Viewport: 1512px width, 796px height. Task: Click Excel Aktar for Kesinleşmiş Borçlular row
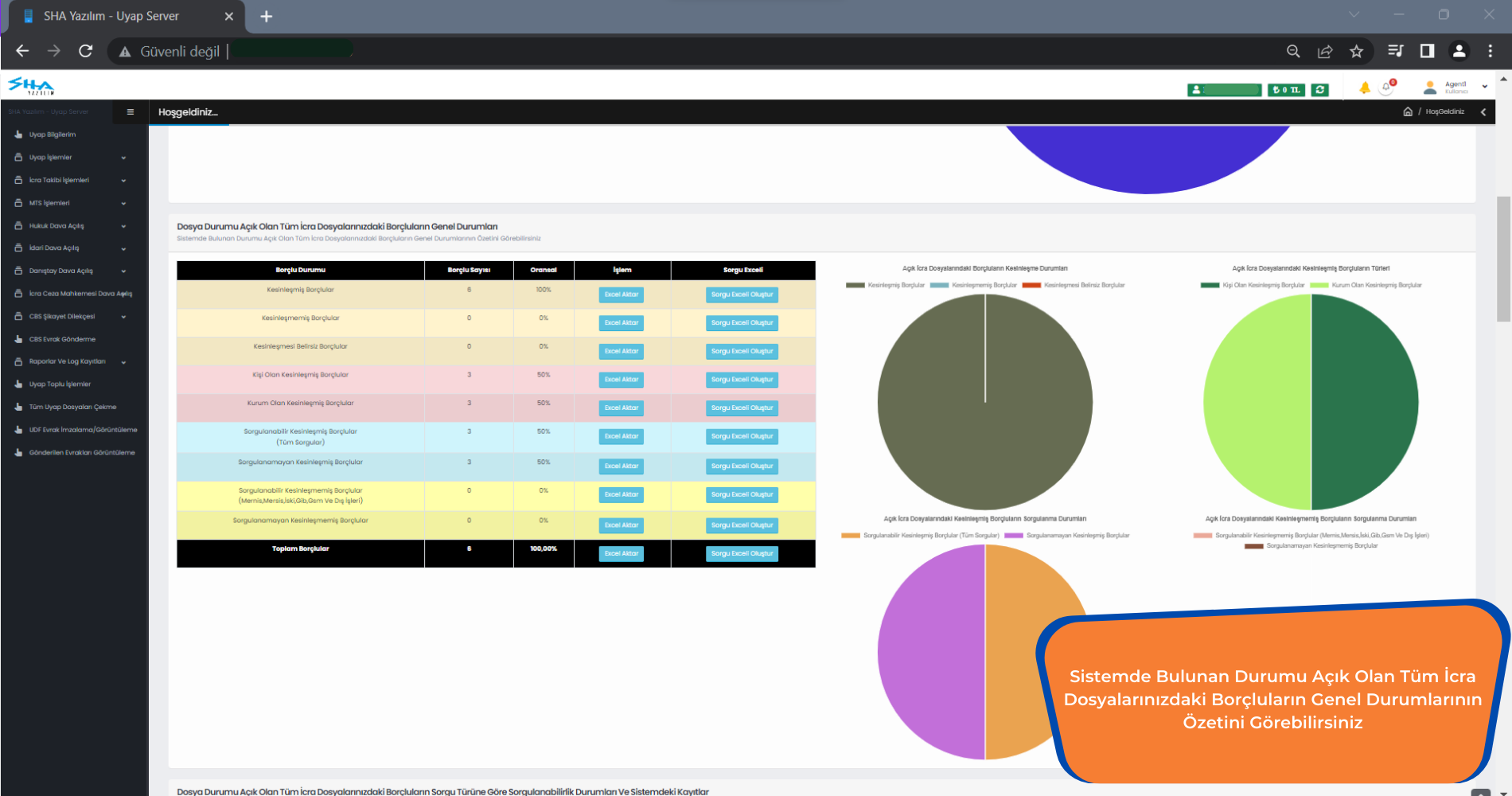point(621,295)
